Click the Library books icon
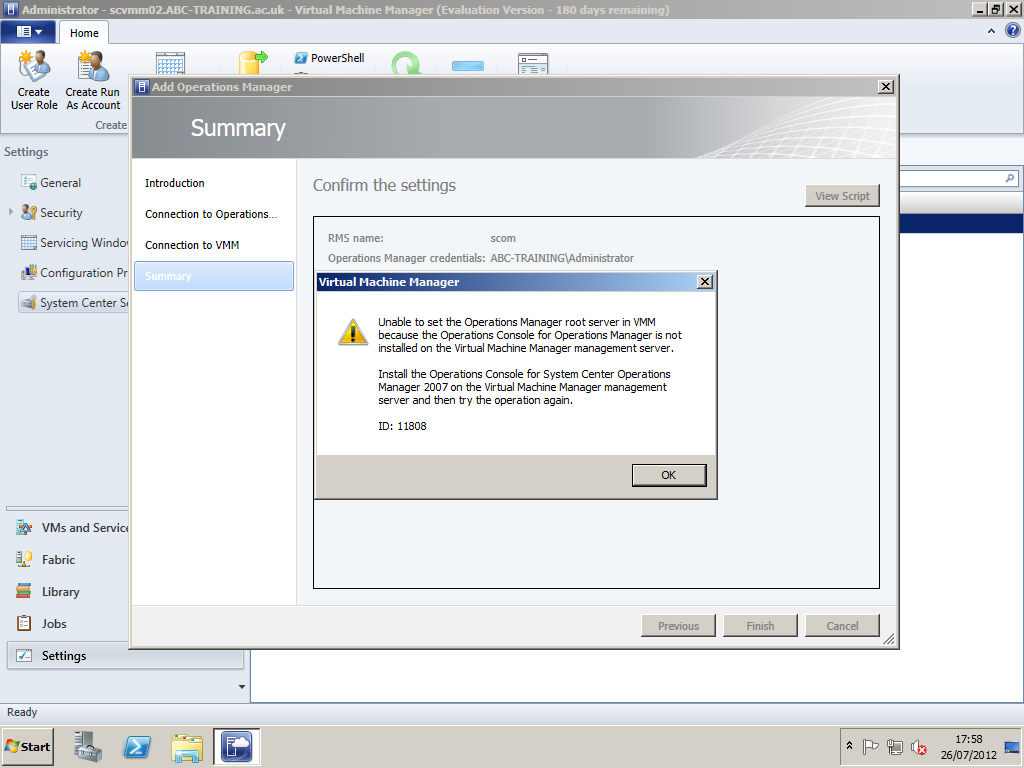 point(24,591)
